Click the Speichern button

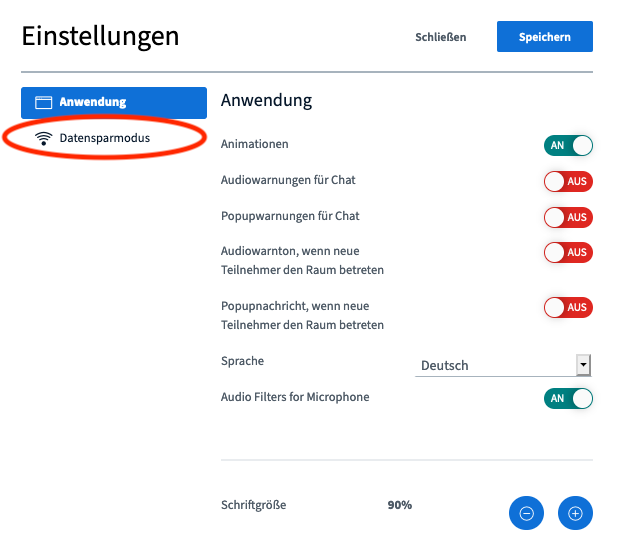(544, 37)
